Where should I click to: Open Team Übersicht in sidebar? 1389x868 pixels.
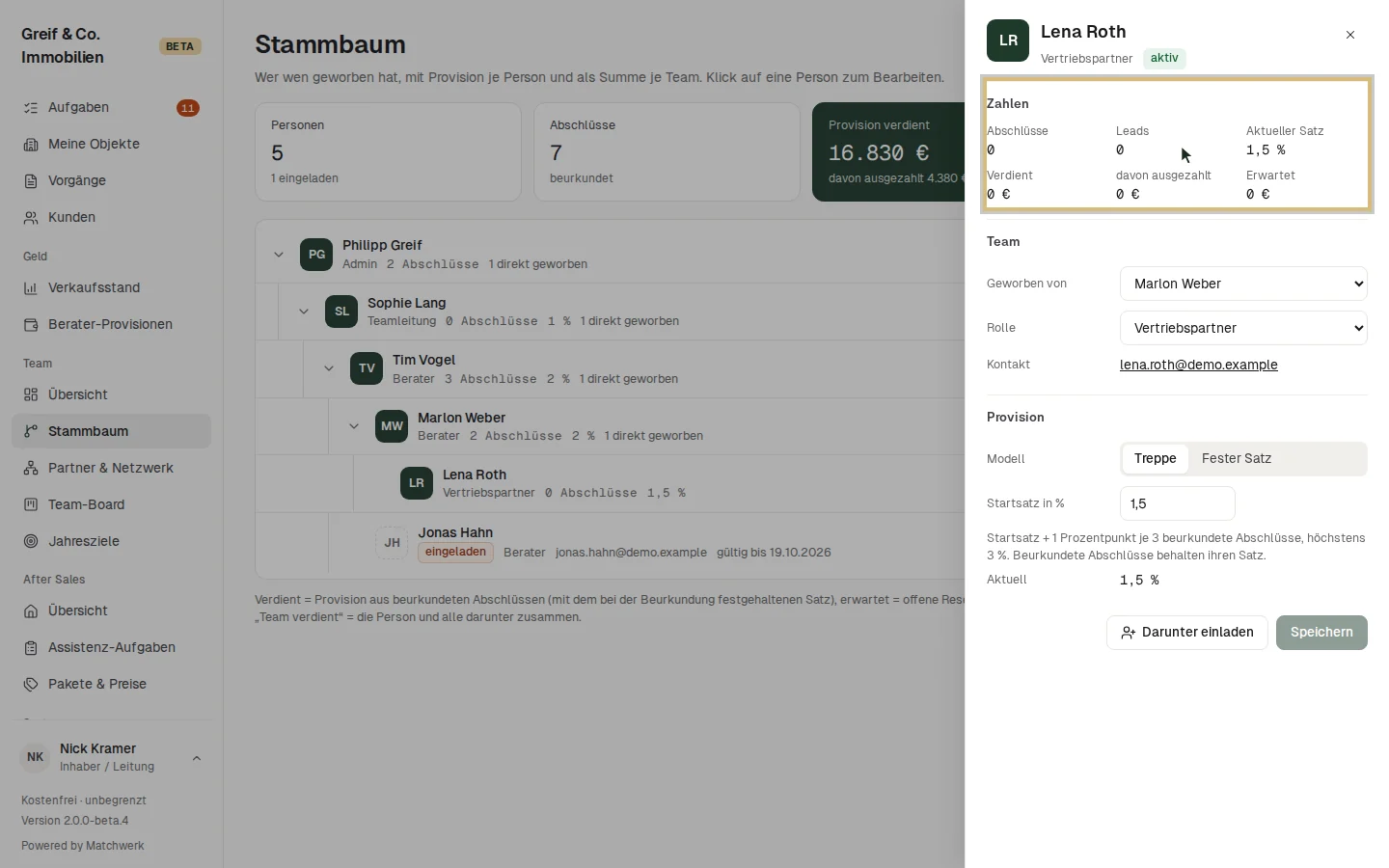111,395
